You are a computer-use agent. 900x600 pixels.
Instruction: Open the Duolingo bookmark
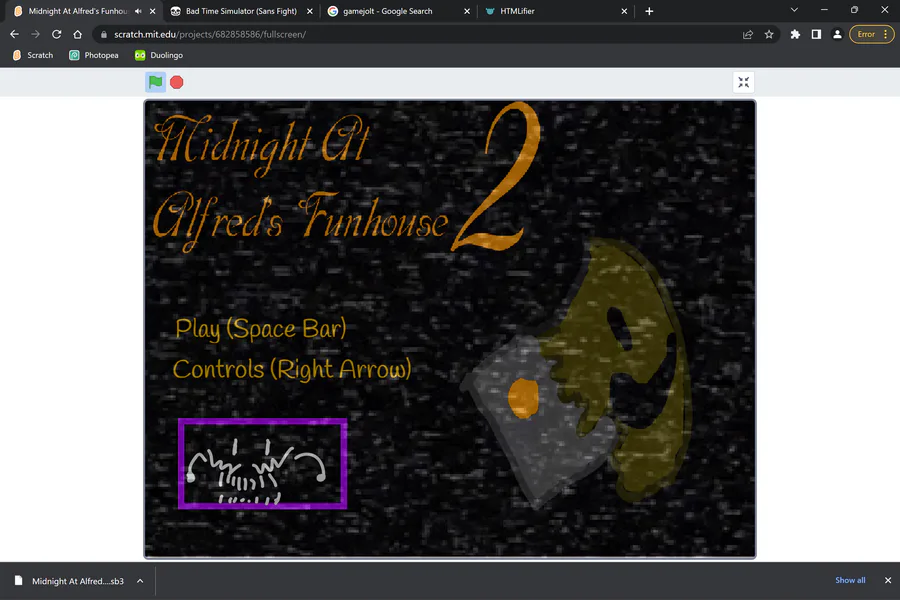point(159,55)
